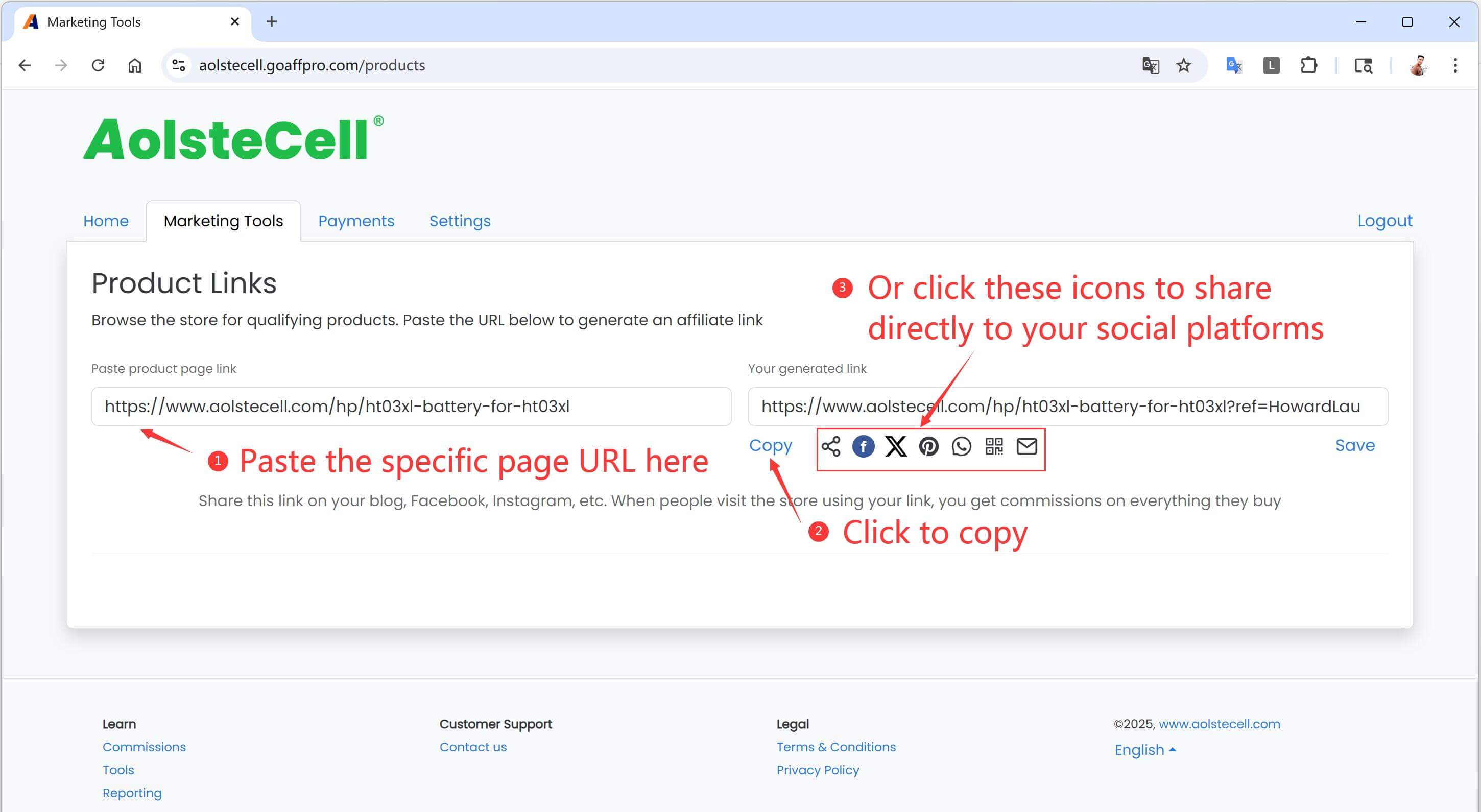
Task: Click the Google Translate address bar icon
Action: point(1151,65)
